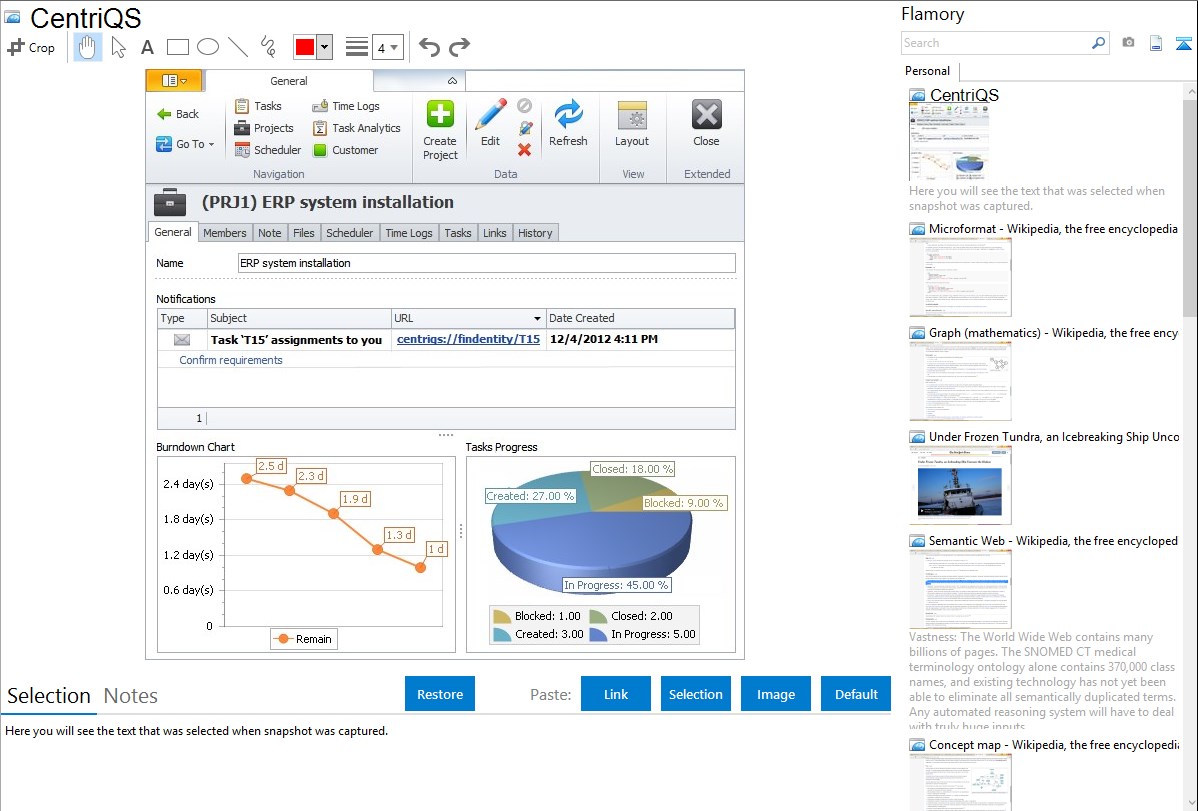Click the Restore button
Viewport: 1198px width, 811px height.
point(440,694)
